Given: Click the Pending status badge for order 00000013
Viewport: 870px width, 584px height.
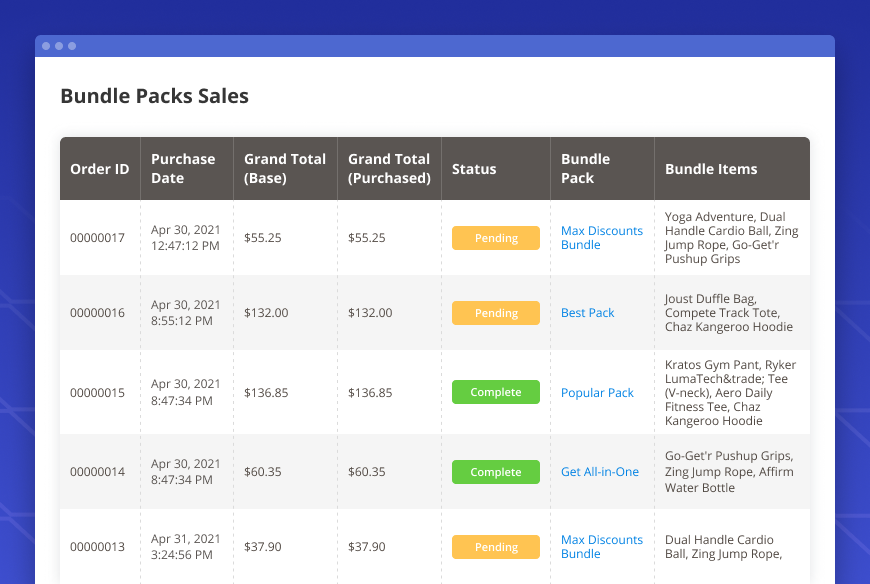Looking at the screenshot, I should 496,547.
